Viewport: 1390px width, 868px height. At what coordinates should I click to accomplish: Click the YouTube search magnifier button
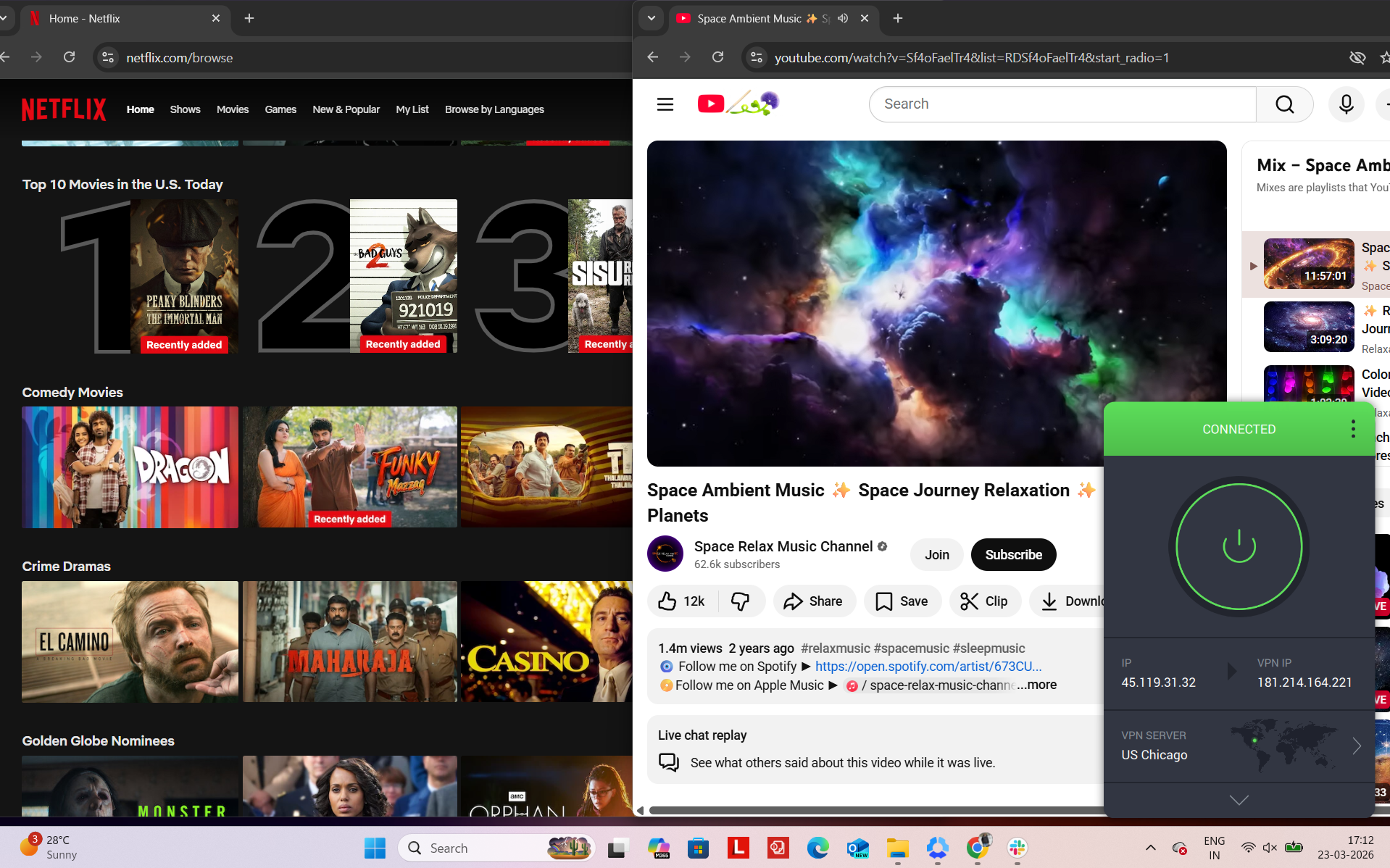1284,104
